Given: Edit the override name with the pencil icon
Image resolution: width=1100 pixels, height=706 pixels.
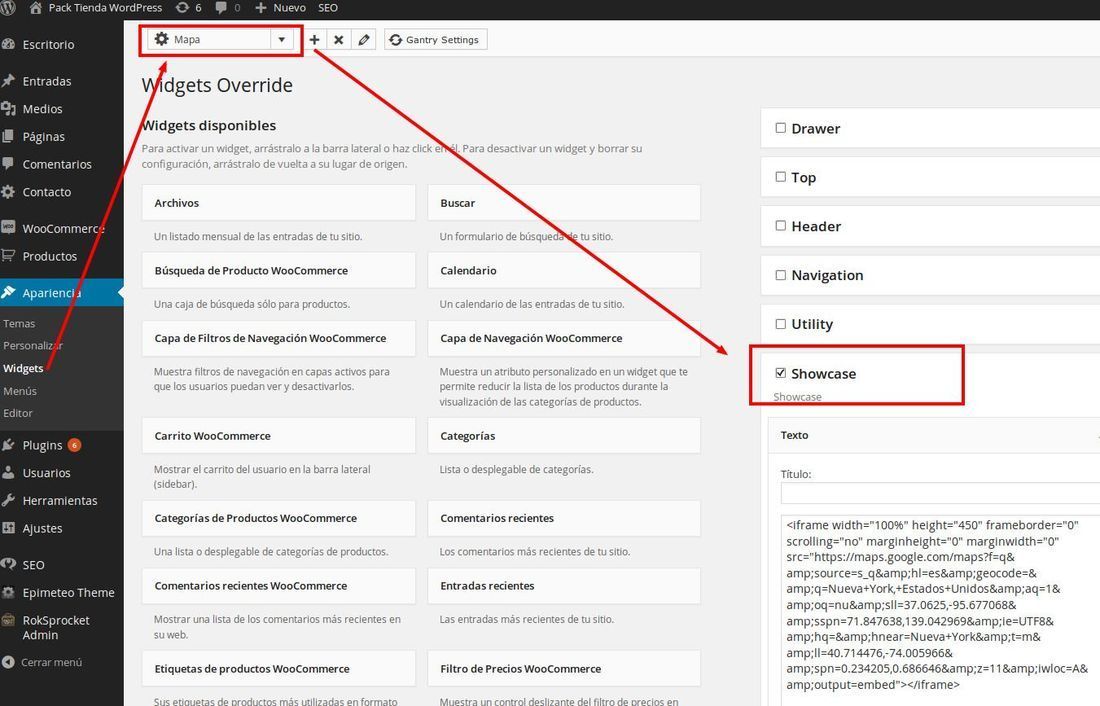Looking at the screenshot, I should pyautogui.click(x=363, y=39).
